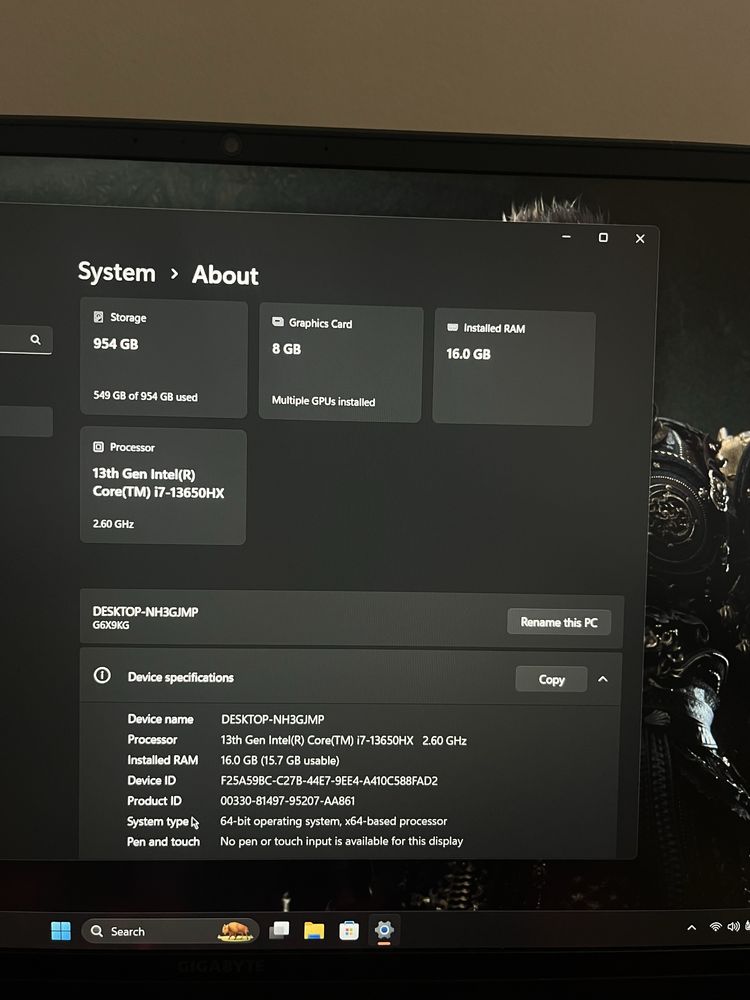Click the '2.60 GHz' text in Processor card
The height and width of the screenshot is (1000, 750).
coord(113,524)
